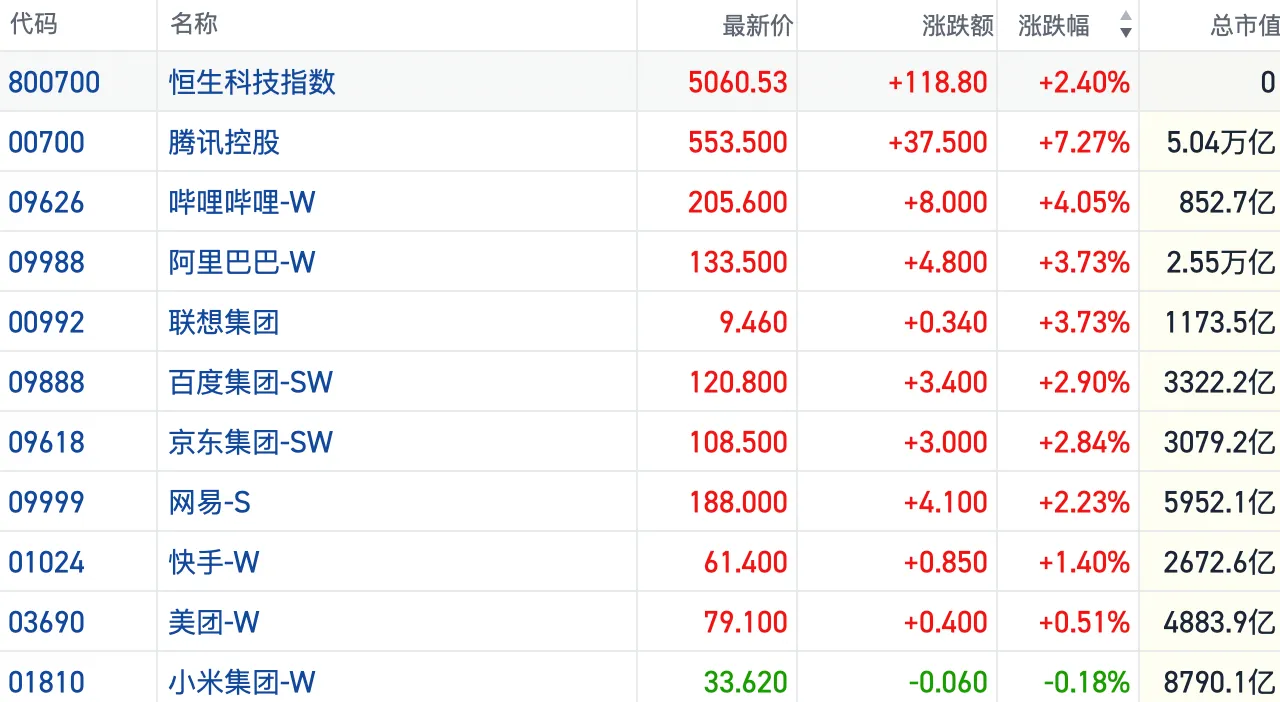The image size is (1280, 702).
Task: Click the 代码 column header
Action: [33, 24]
